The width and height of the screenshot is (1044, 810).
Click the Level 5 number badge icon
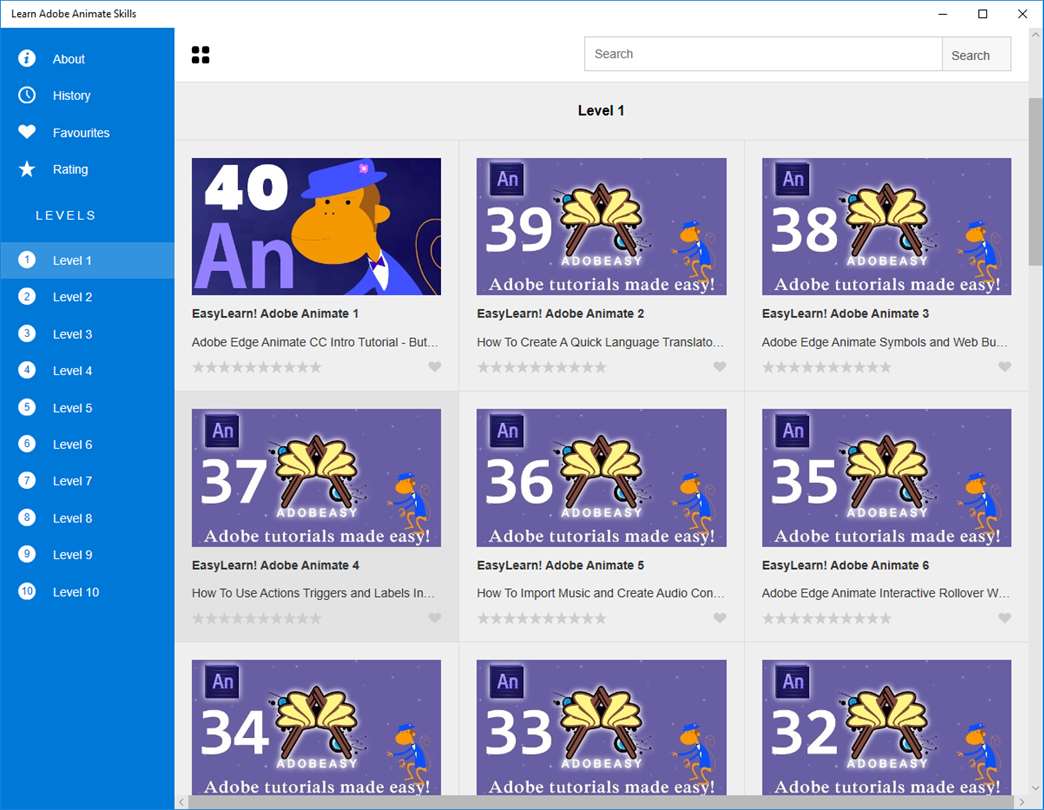pyautogui.click(x=27, y=407)
